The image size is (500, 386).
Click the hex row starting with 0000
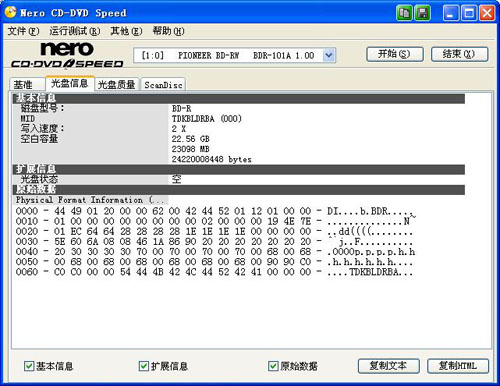point(215,211)
